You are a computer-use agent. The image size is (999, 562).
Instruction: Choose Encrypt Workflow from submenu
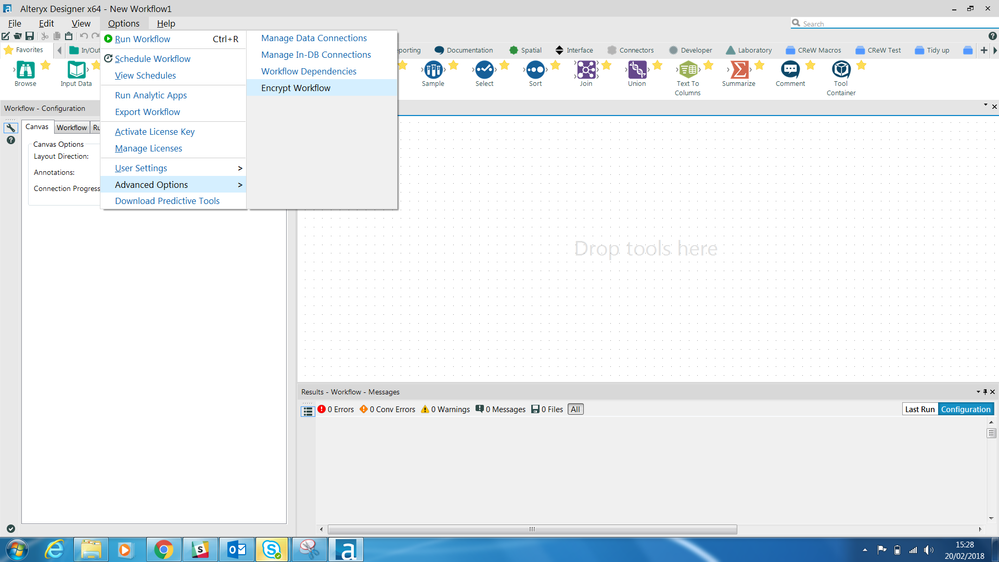322,88
